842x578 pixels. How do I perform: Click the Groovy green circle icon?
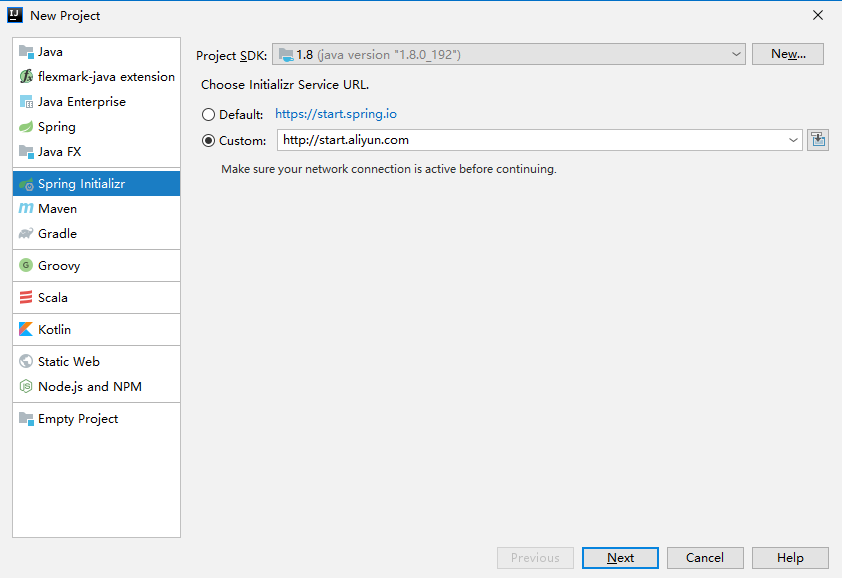[26, 265]
